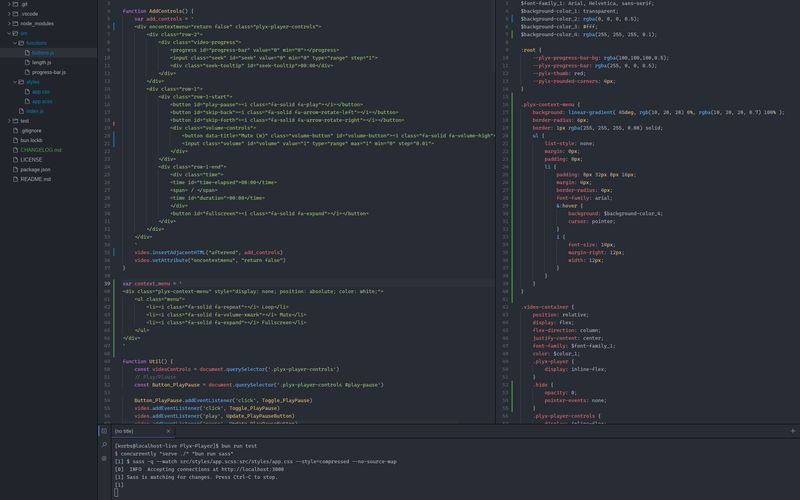Open progress-bar.js in the file tree
800x500 pixels.
[x=49, y=72]
